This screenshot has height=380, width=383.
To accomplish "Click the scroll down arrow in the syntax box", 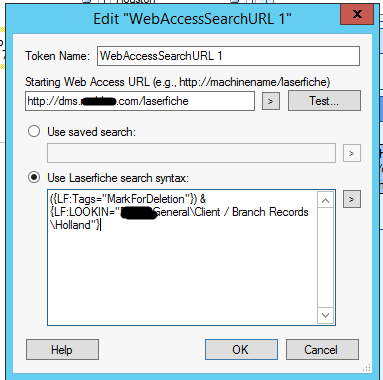I will [x=326, y=315].
